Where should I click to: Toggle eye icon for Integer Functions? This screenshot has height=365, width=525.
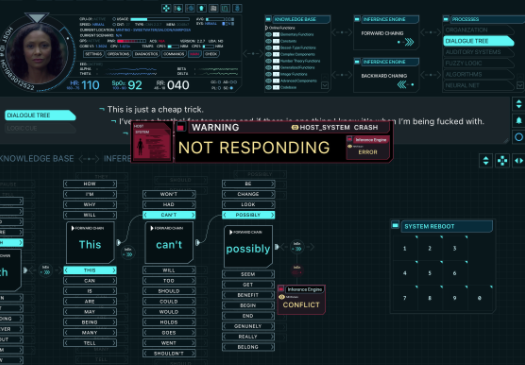coord(269,74)
